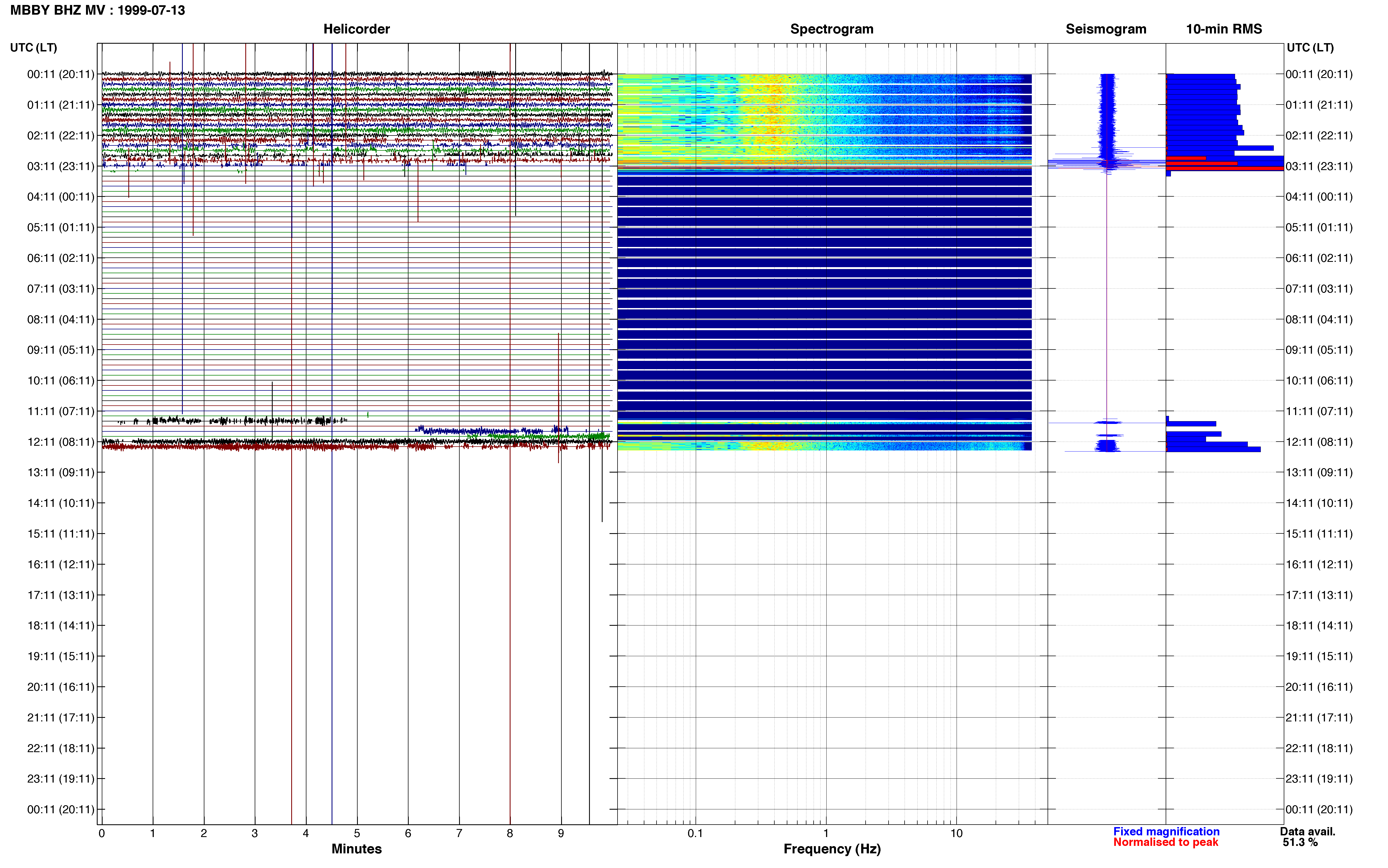Click the left '10:11 (06:11)' time label
The width and height of the screenshot is (1388, 868).
61,380
